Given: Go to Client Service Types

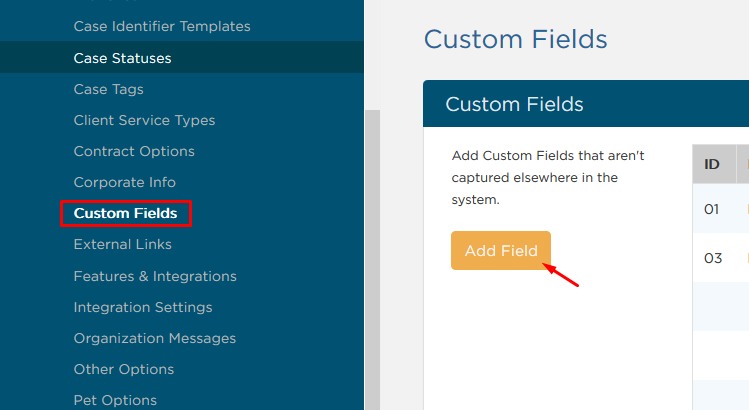Looking at the screenshot, I should click(144, 120).
